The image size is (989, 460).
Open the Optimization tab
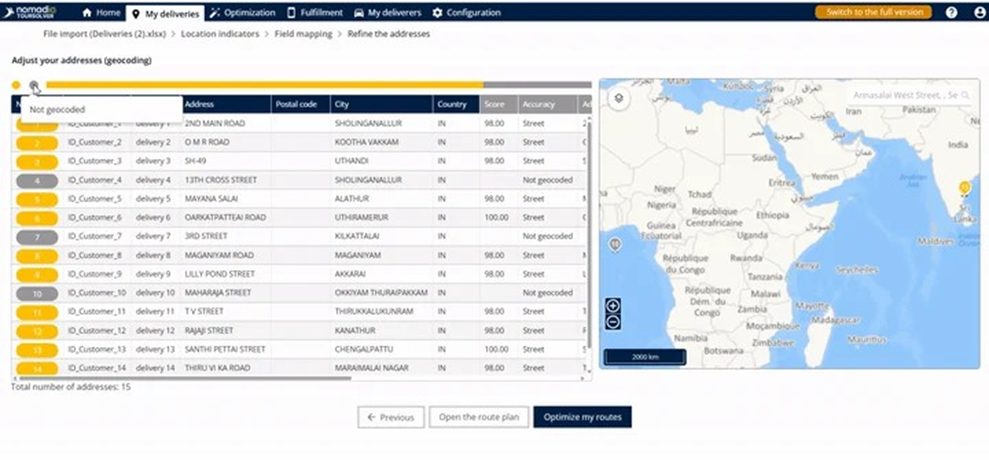243,13
